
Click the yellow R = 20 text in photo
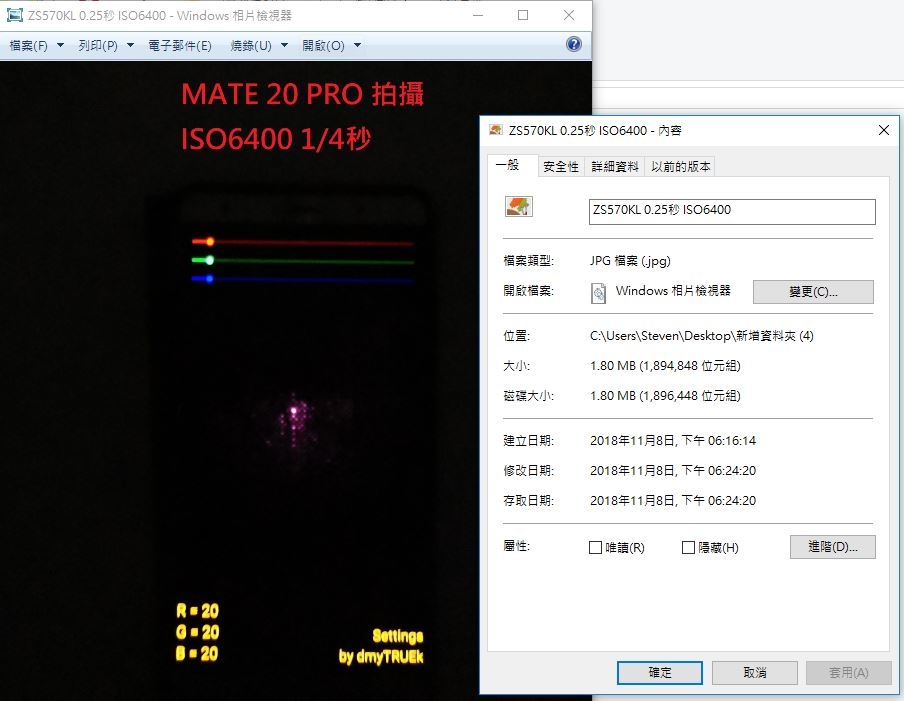tap(197, 611)
